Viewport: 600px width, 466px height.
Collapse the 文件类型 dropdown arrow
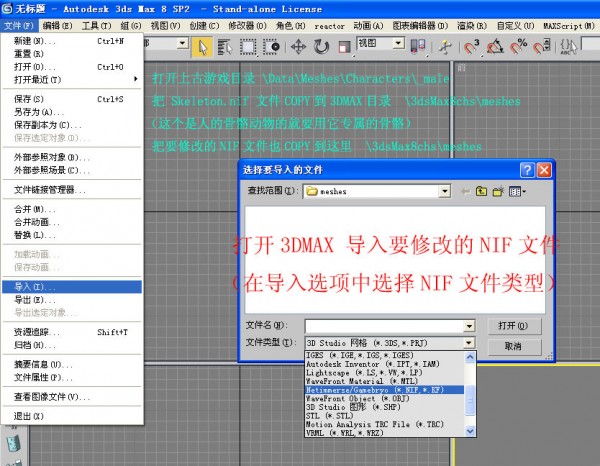pos(469,343)
